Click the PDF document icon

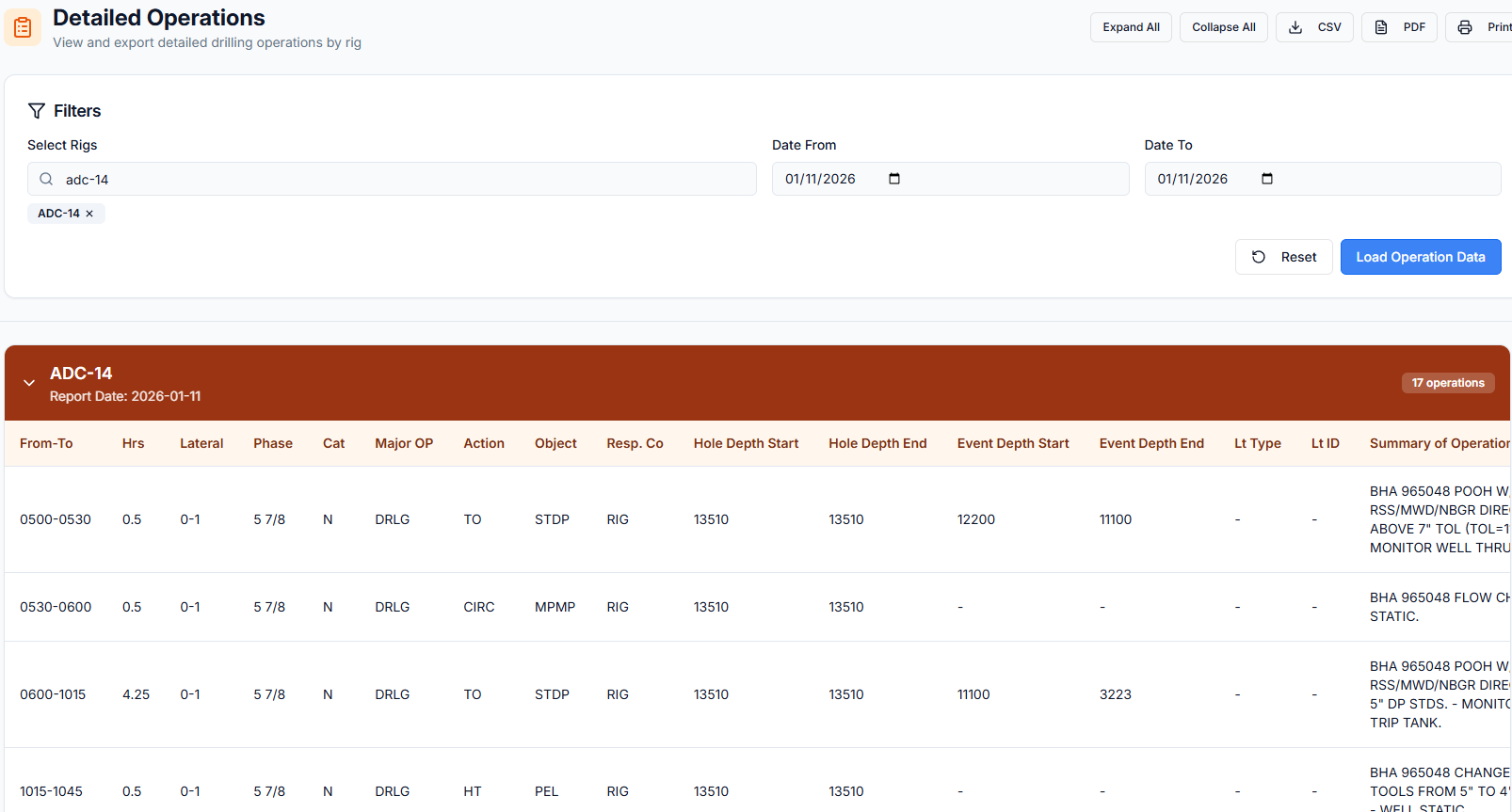click(1381, 27)
